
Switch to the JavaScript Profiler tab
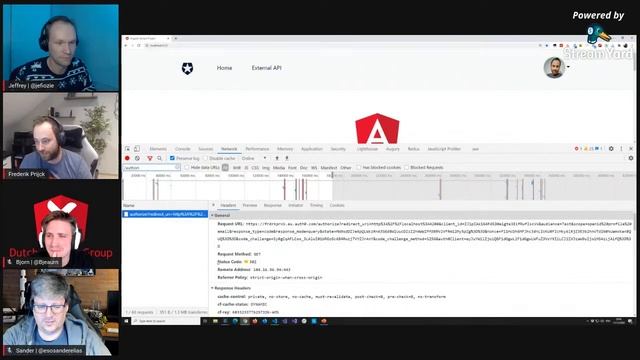(x=444, y=149)
